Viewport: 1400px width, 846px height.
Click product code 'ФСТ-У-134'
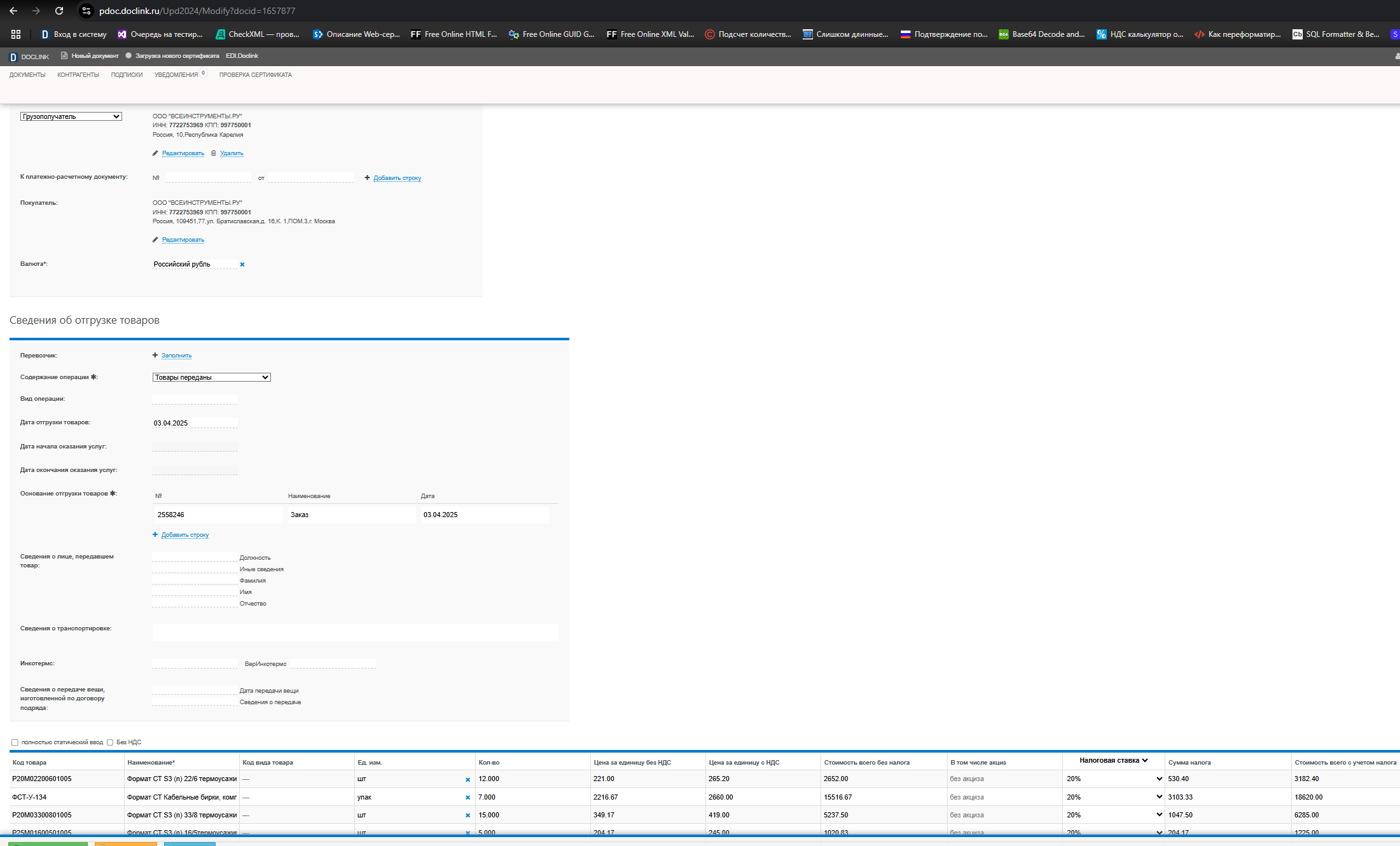29,797
